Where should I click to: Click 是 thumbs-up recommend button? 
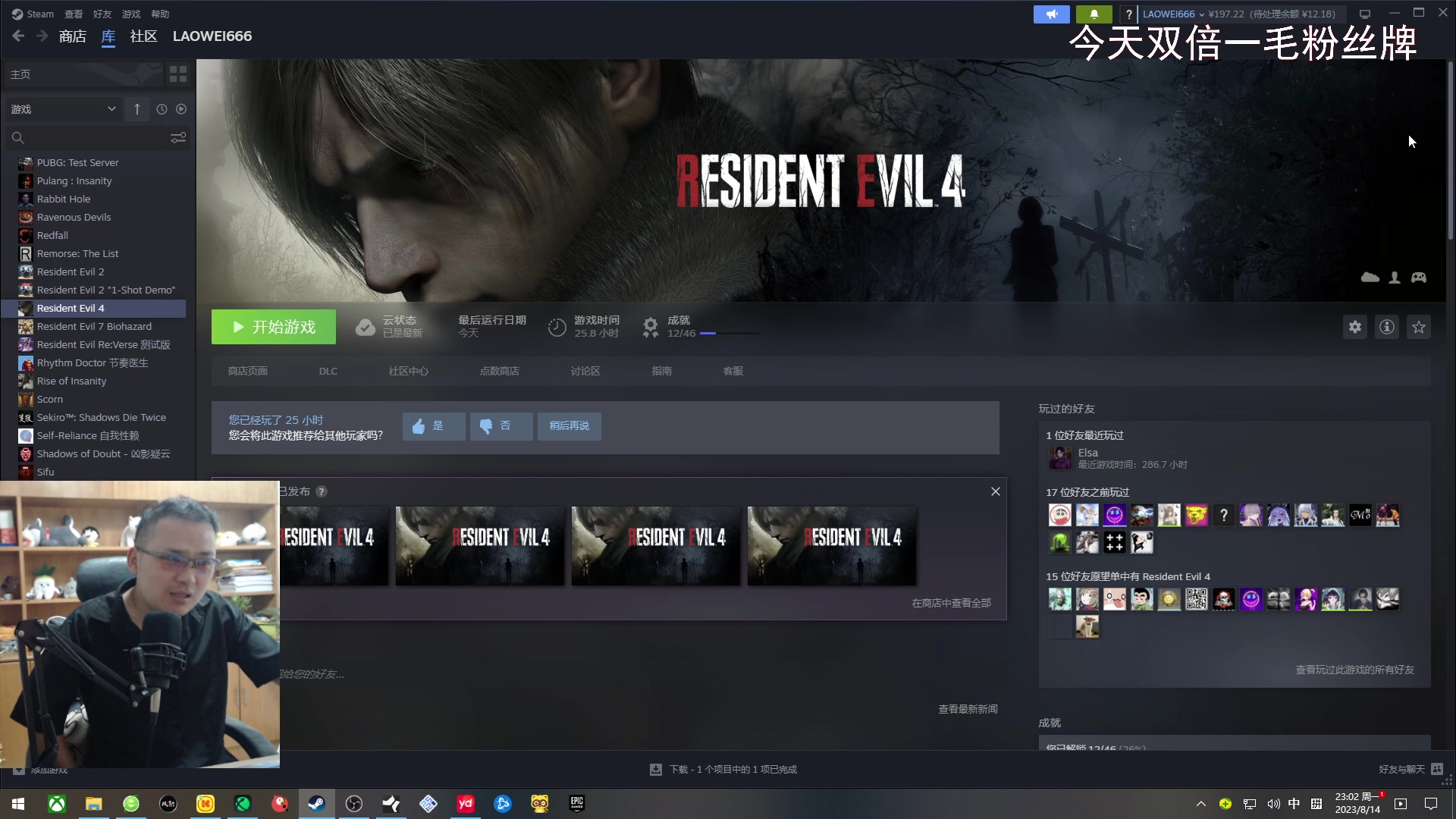click(x=433, y=426)
